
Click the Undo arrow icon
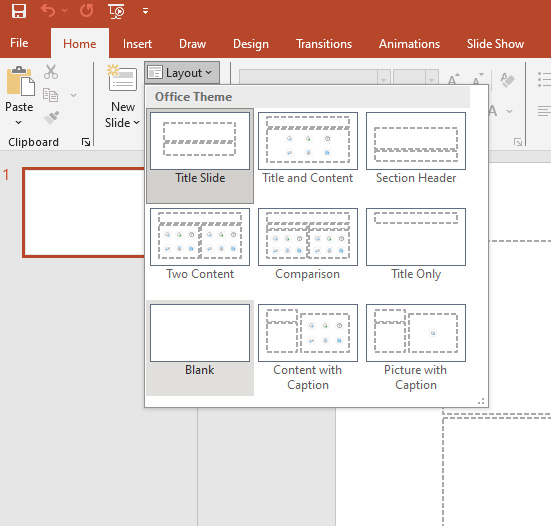coord(48,11)
